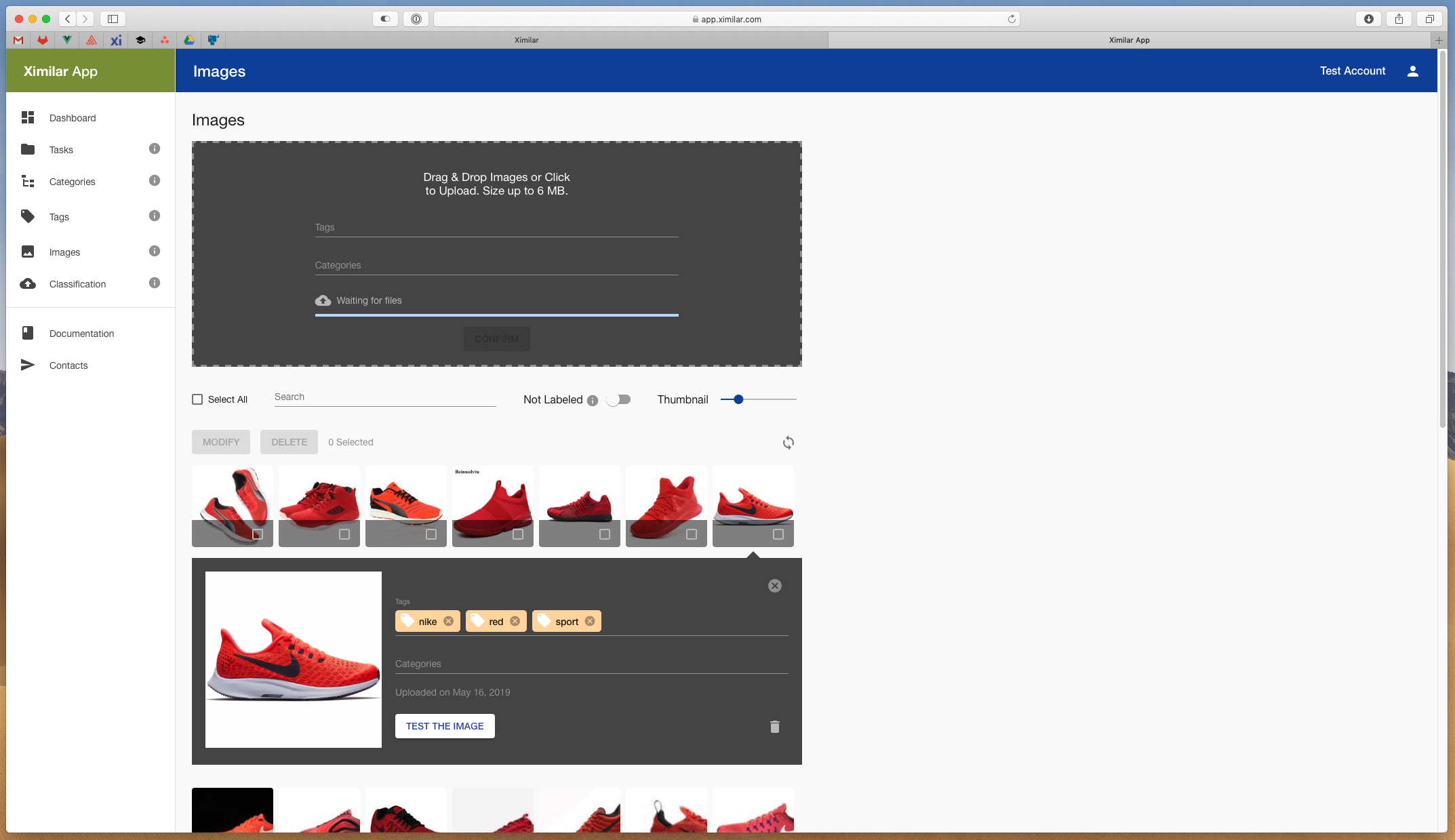Click the refresh images icon

click(788, 443)
